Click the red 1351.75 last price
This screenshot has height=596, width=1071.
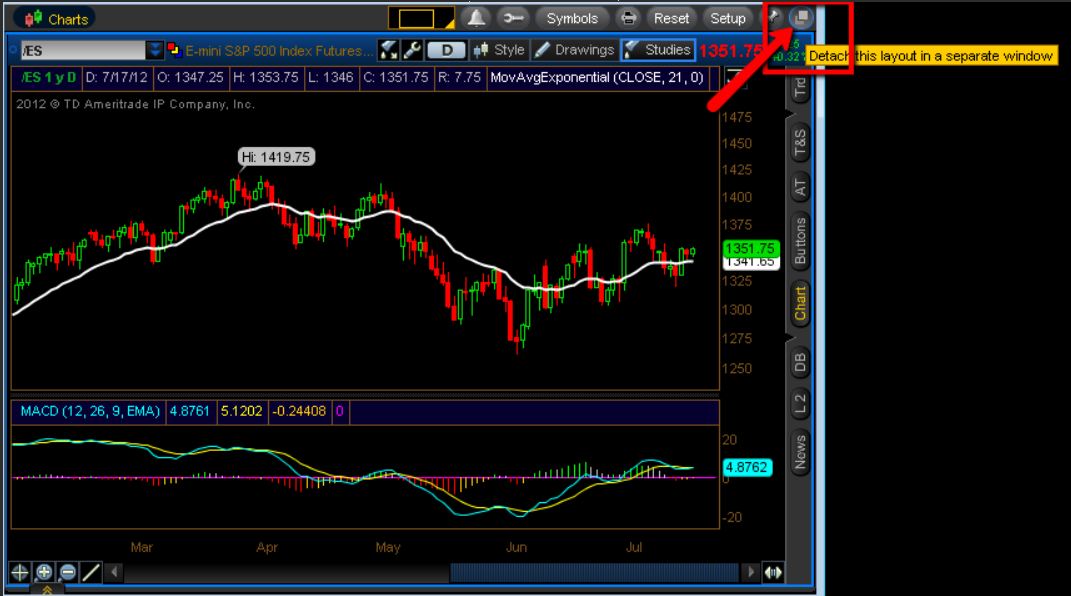point(731,51)
